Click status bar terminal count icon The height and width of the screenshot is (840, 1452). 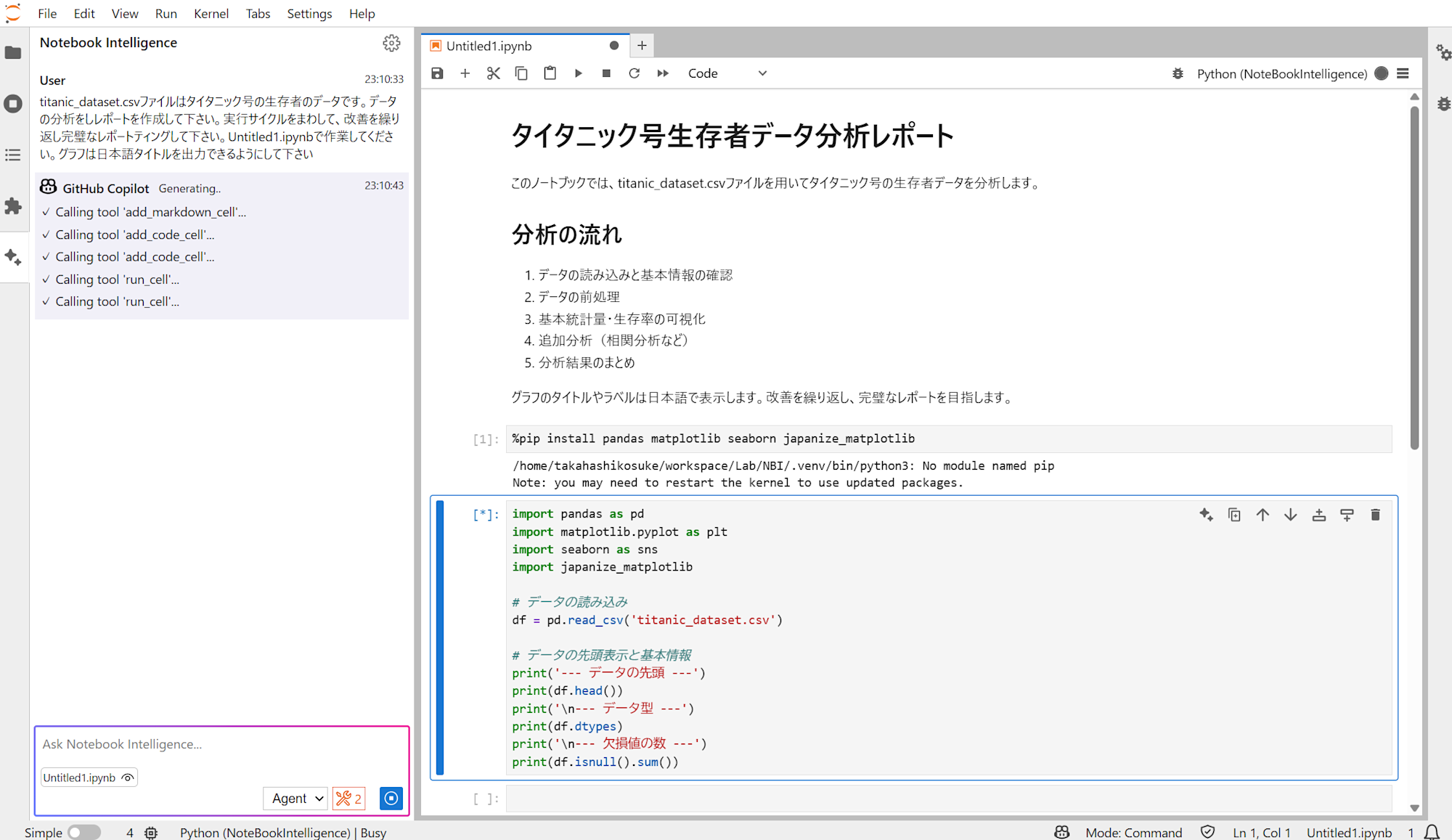click(151, 833)
